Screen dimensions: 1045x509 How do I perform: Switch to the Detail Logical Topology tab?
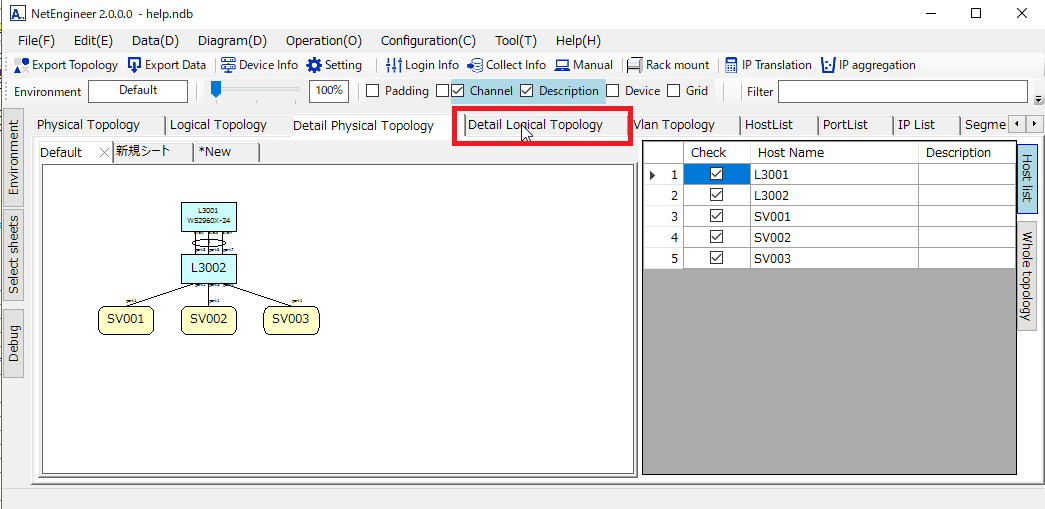click(x=535, y=125)
